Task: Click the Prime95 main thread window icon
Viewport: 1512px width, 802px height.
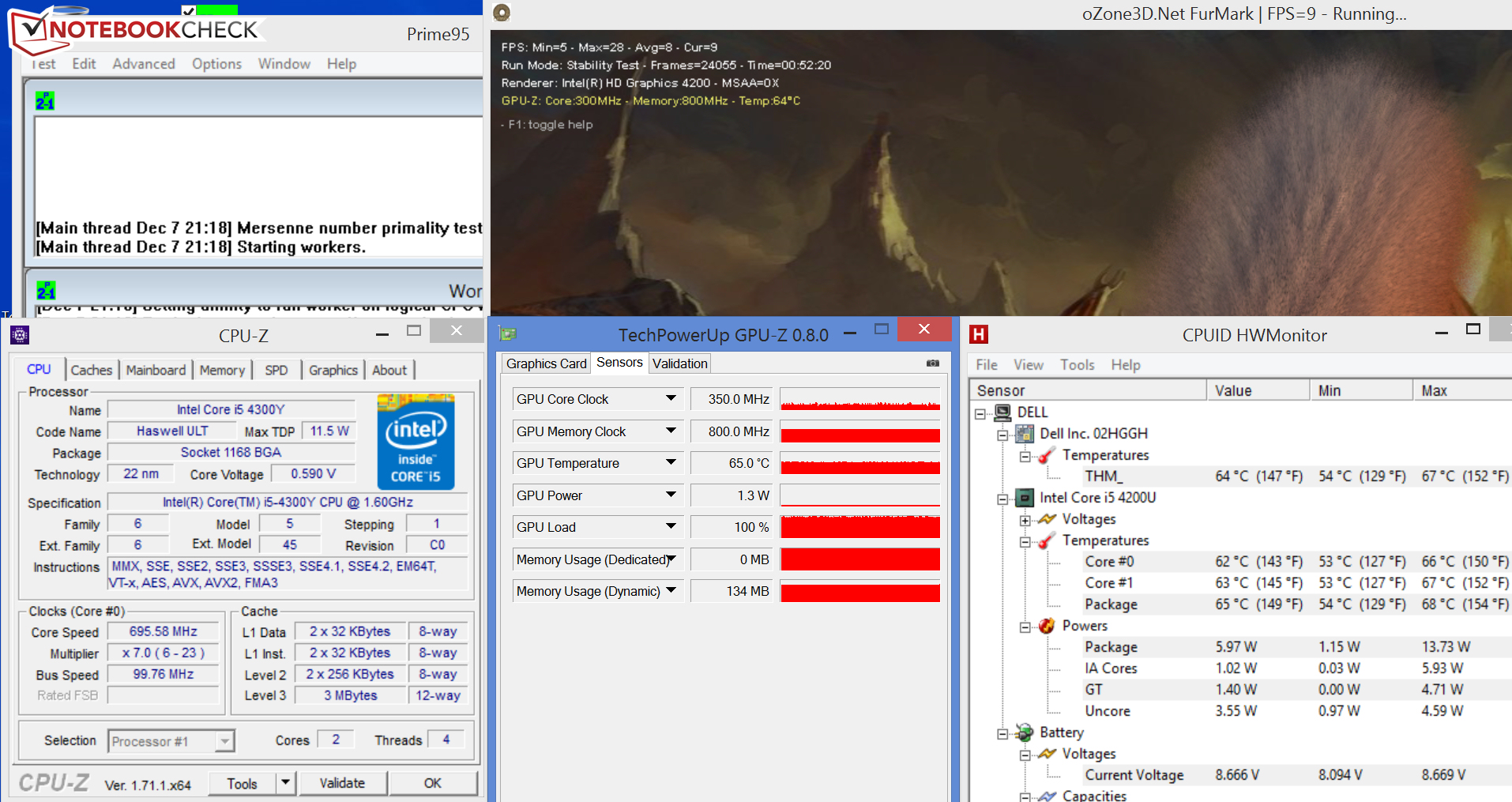Action: pyautogui.click(x=45, y=101)
